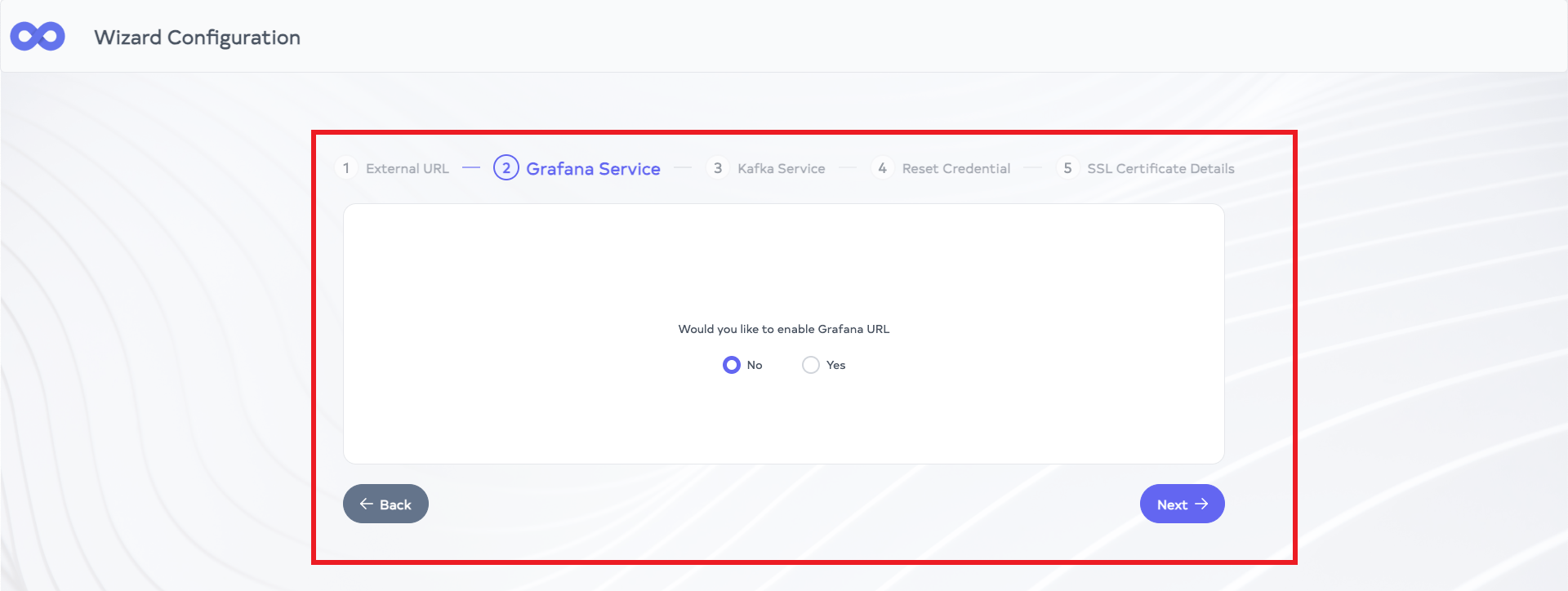1568x591 pixels.
Task: Enable Grafana URL with Yes radio
Action: 811,365
